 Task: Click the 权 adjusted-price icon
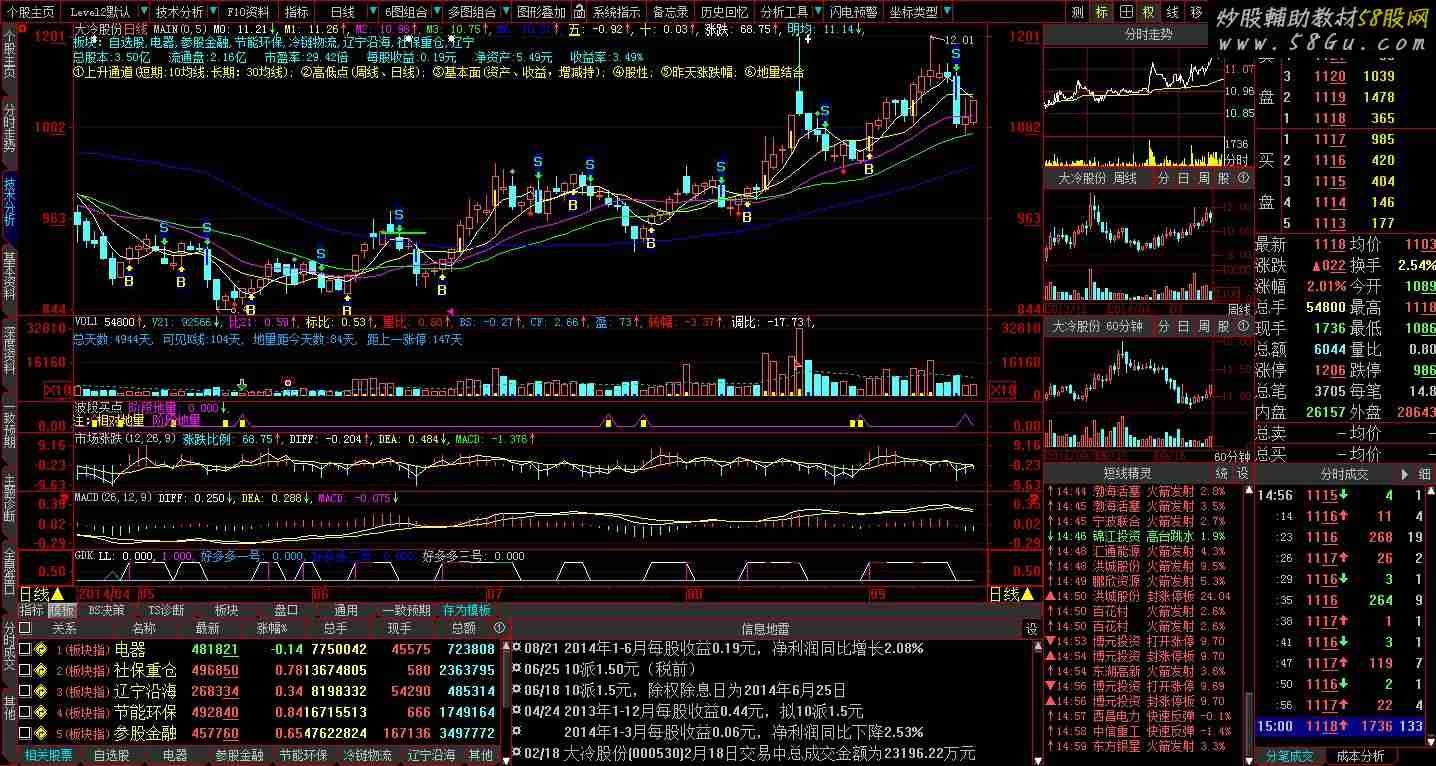tap(1149, 12)
